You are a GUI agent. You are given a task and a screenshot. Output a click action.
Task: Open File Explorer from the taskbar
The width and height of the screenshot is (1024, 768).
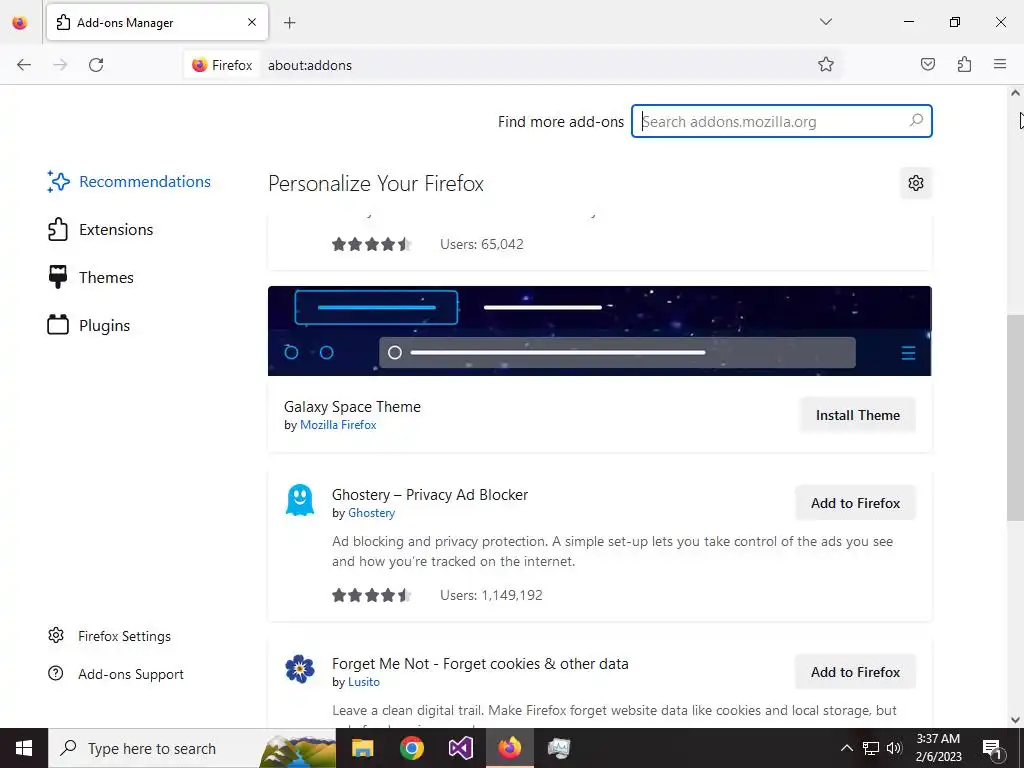tap(362, 748)
